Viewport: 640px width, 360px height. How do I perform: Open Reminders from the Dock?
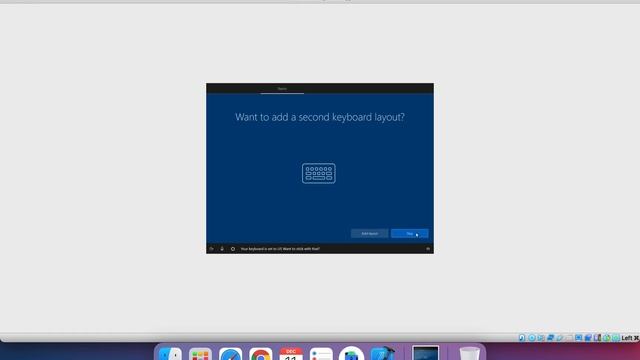pyautogui.click(x=321, y=353)
